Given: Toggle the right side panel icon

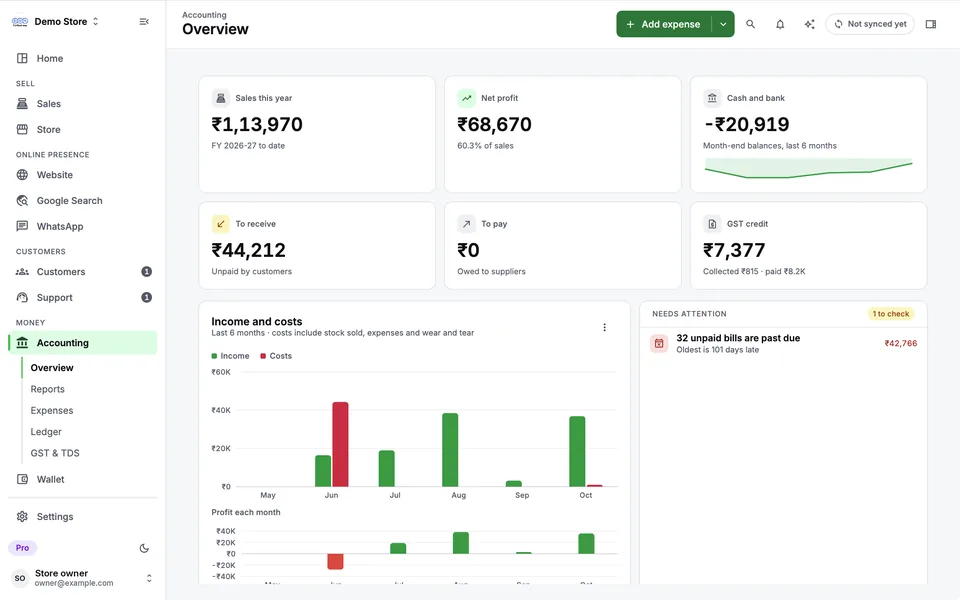Looking at the screenshot, I should coord(931,24).
